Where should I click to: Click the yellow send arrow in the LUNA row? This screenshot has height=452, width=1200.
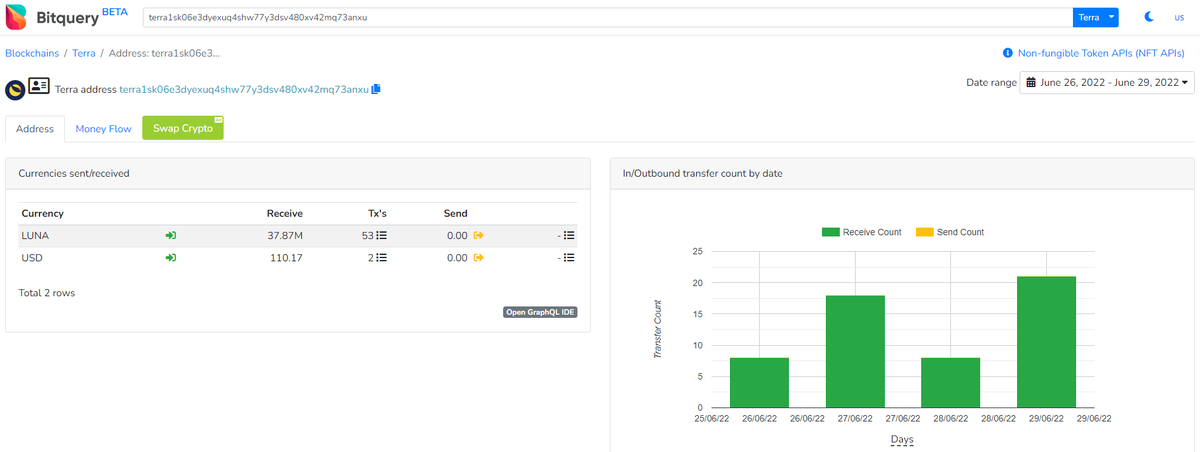coord(478,236)
